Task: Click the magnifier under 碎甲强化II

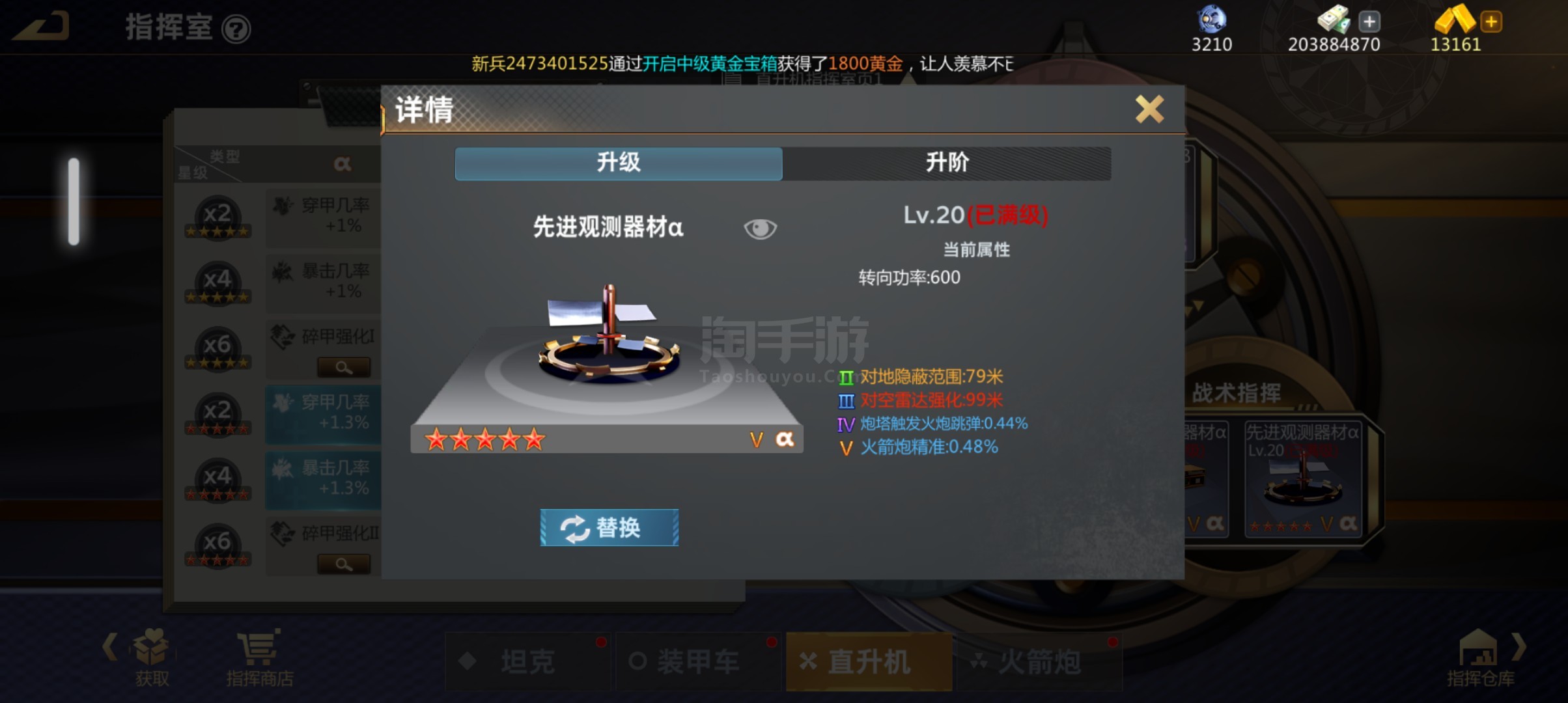Action: 344,564
